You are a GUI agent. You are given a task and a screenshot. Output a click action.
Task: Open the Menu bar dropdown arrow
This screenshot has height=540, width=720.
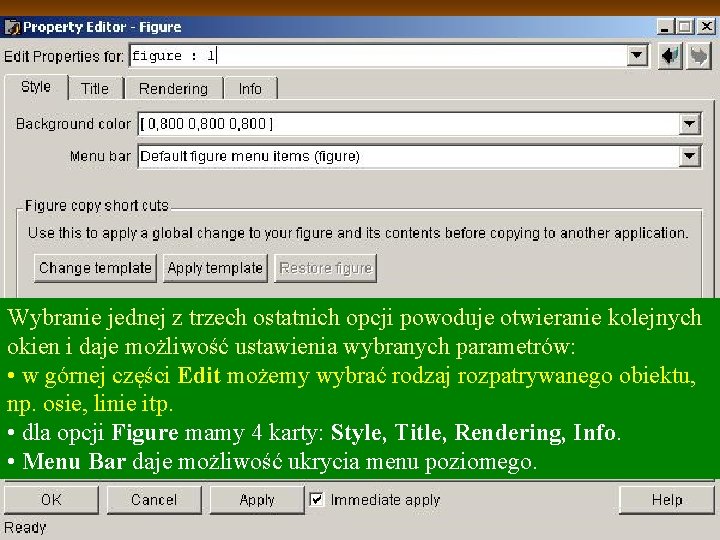(689, 156)
